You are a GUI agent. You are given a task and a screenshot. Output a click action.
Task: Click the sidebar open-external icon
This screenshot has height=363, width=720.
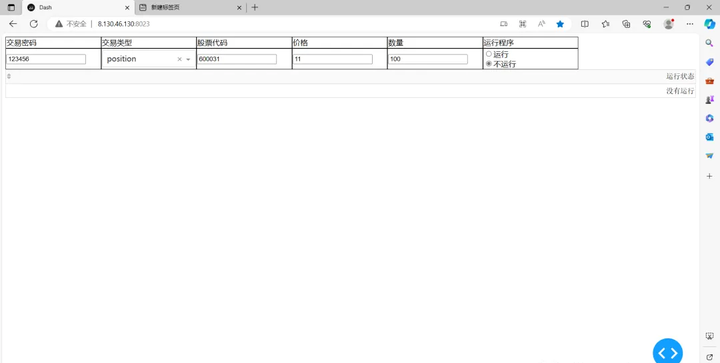pos(709,357)
